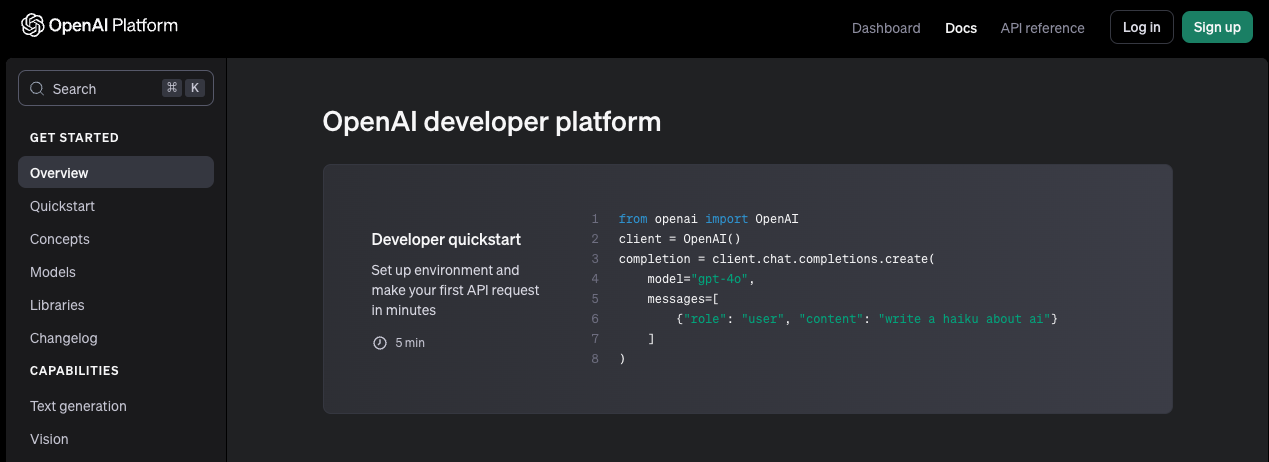
Task: Click code line from openai import OpenAI
Action: point(708,219)
